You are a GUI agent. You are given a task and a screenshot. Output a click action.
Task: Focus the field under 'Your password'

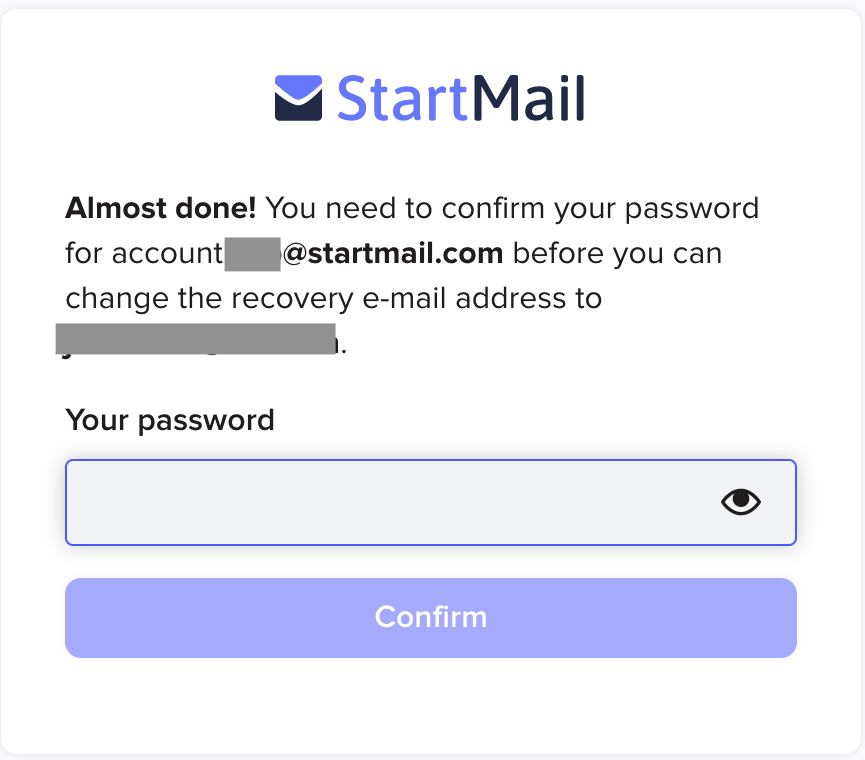pos(350,502)
